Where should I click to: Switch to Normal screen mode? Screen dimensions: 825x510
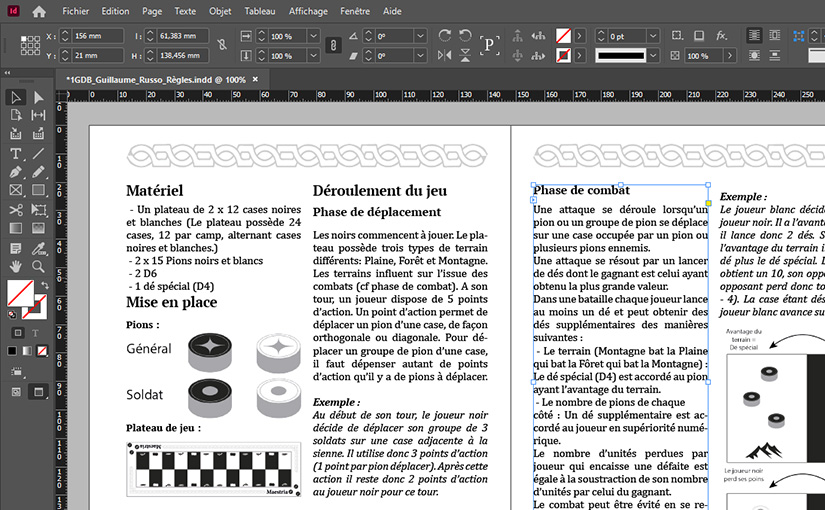point(16,392)
